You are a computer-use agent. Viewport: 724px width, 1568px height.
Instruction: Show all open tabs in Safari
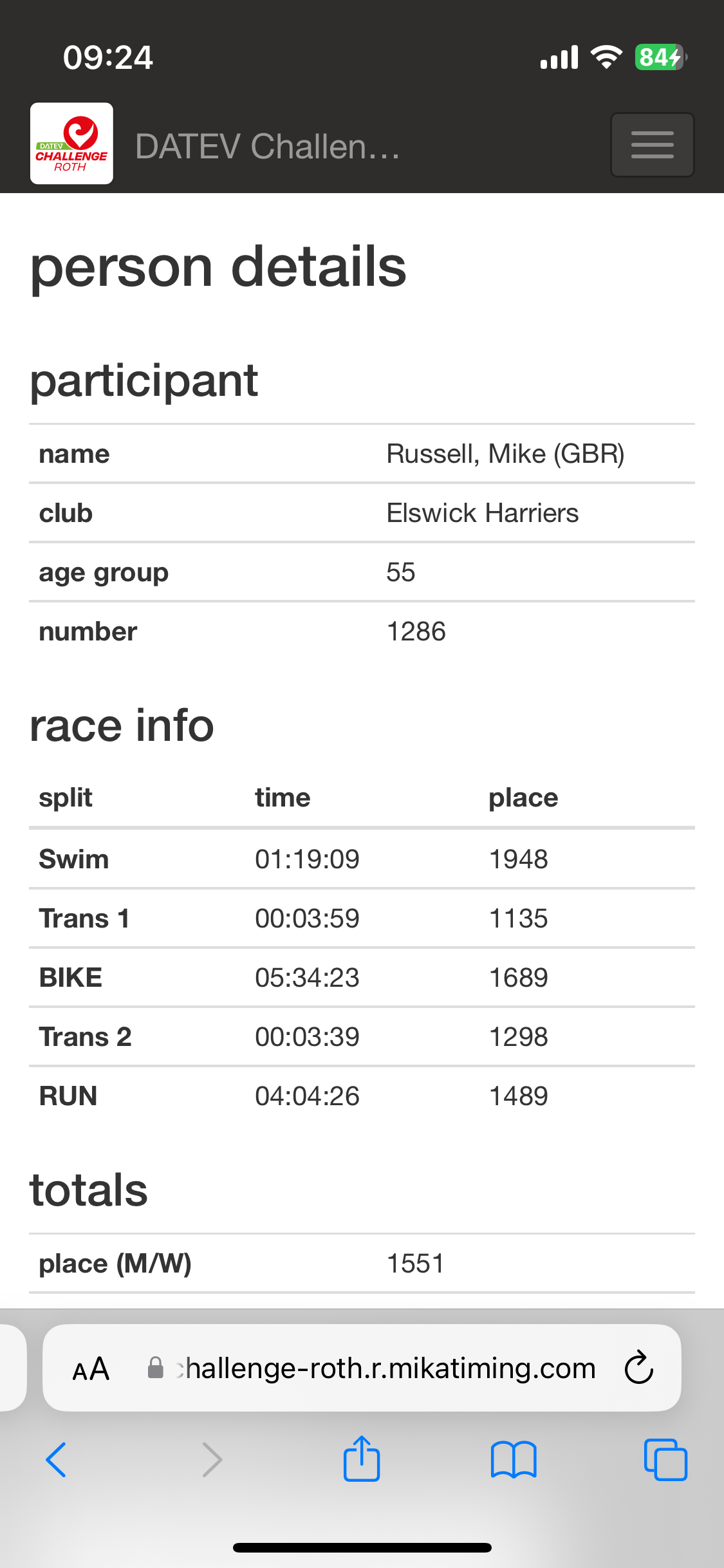tap(665, 1459)
